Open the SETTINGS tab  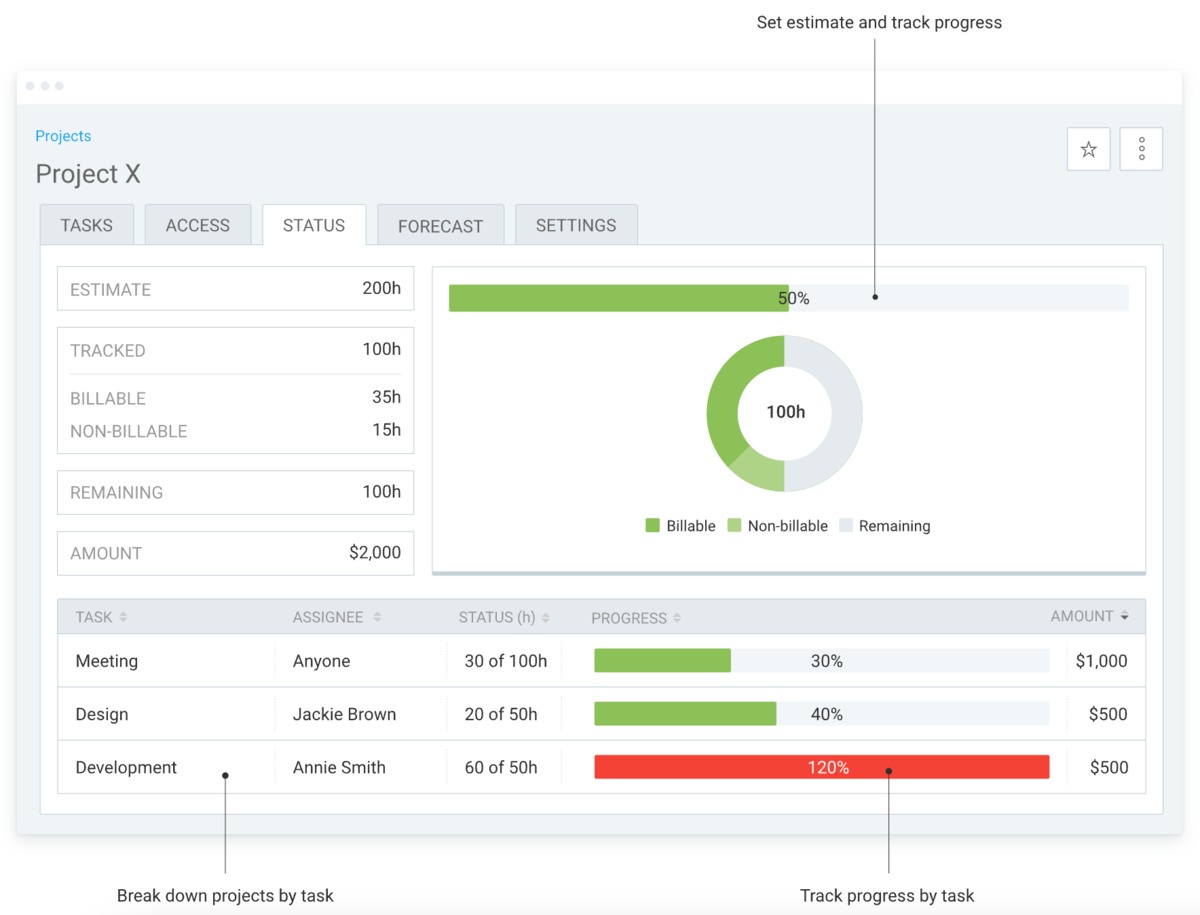[x=576, y=225]
